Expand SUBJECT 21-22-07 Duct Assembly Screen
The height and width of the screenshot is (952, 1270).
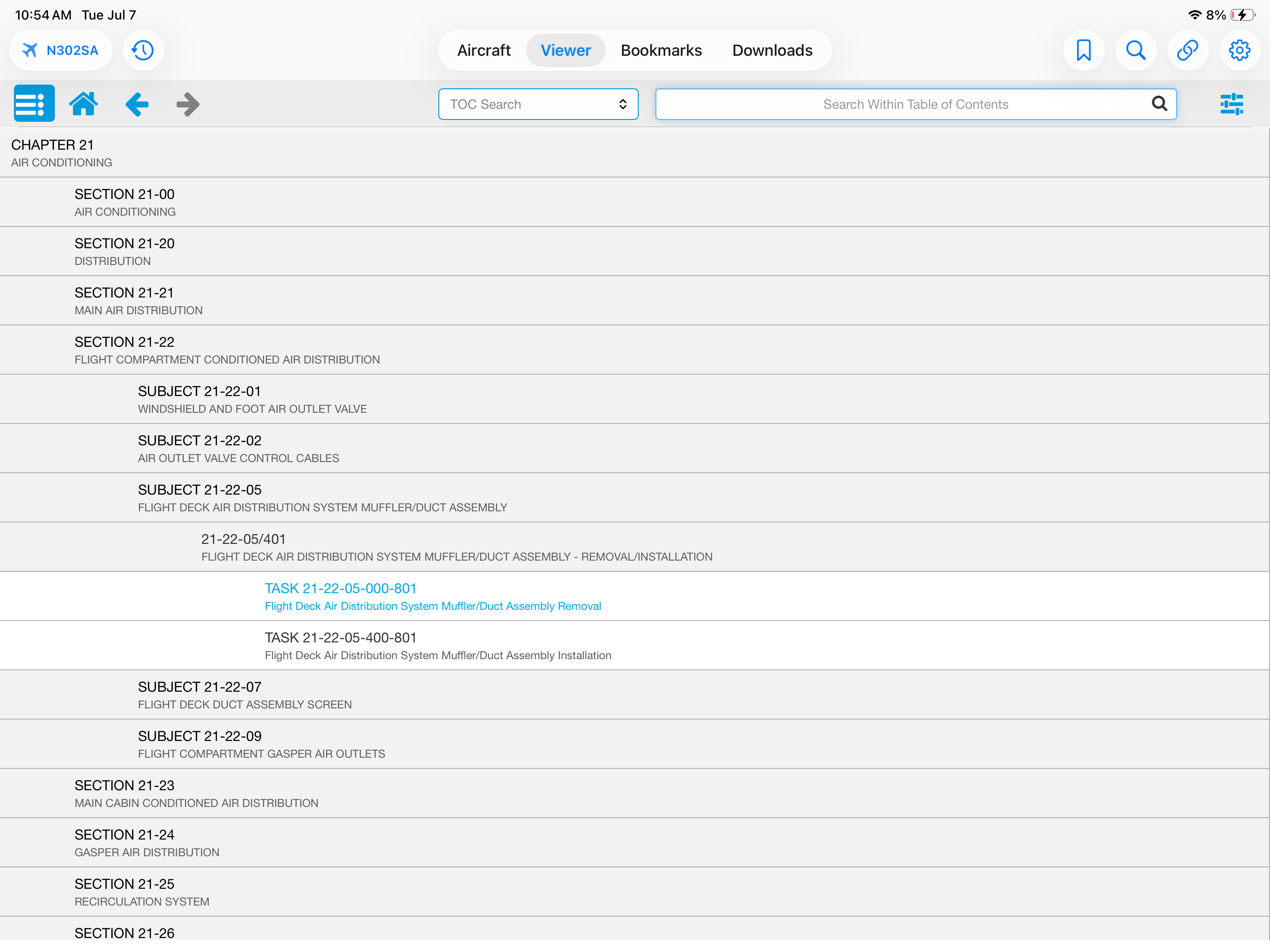(635, 695)
